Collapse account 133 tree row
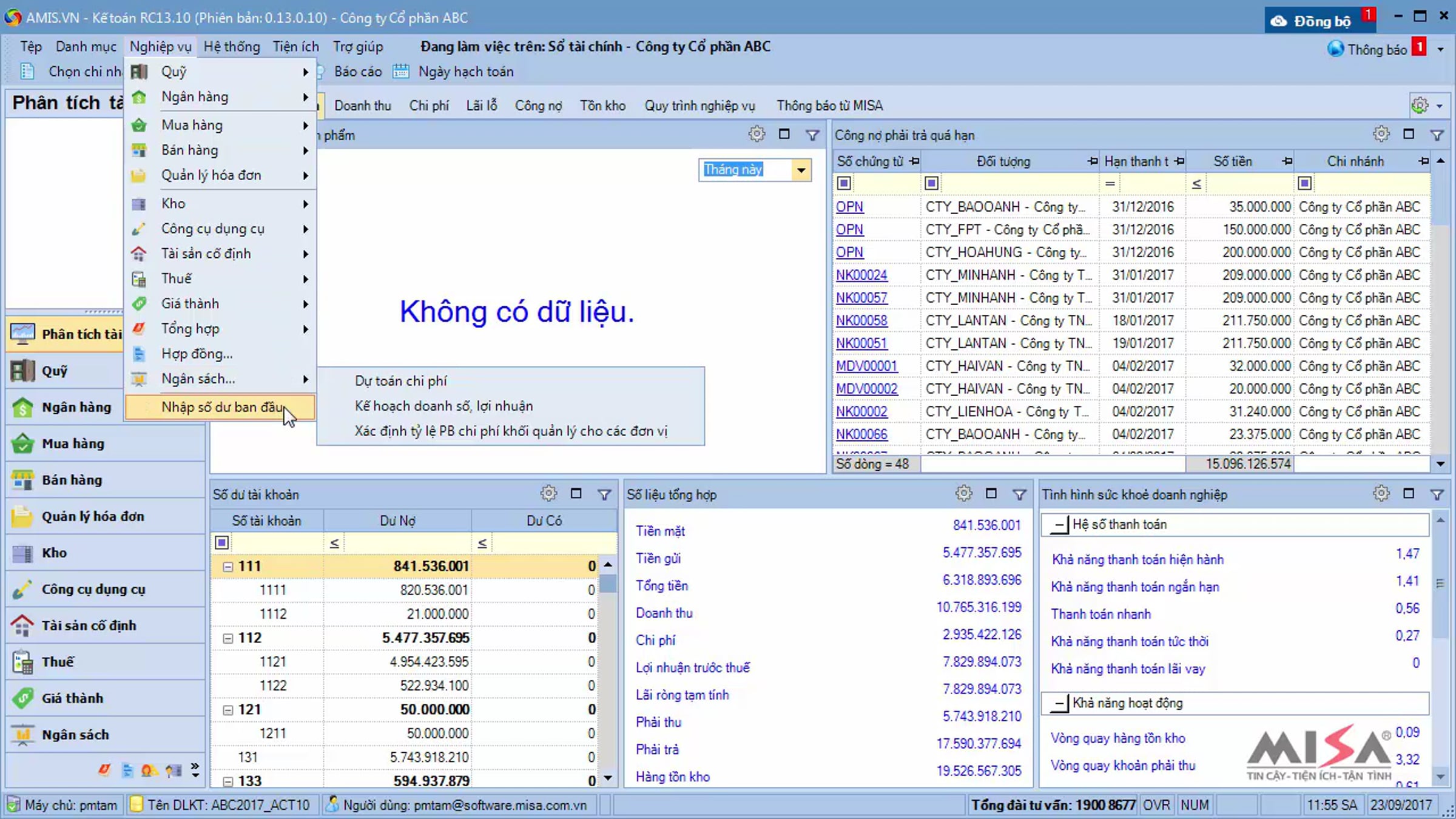Screen dimensions: 1456x819 coord(228,781)
